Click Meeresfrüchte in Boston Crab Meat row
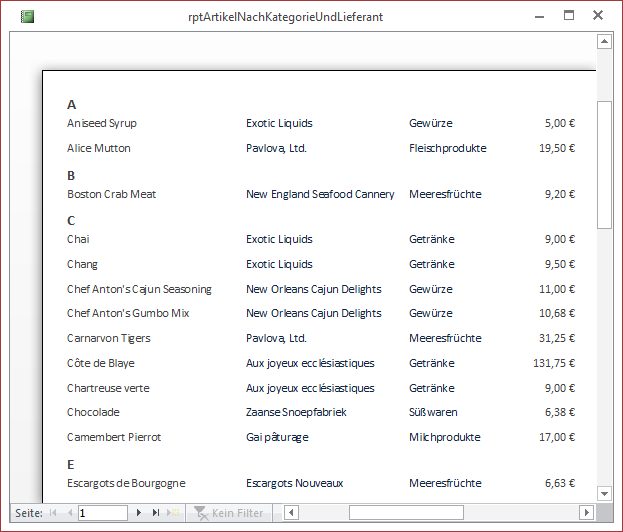Image resolution: width=623 pixels, height=532 pixels. coord(445,194)
